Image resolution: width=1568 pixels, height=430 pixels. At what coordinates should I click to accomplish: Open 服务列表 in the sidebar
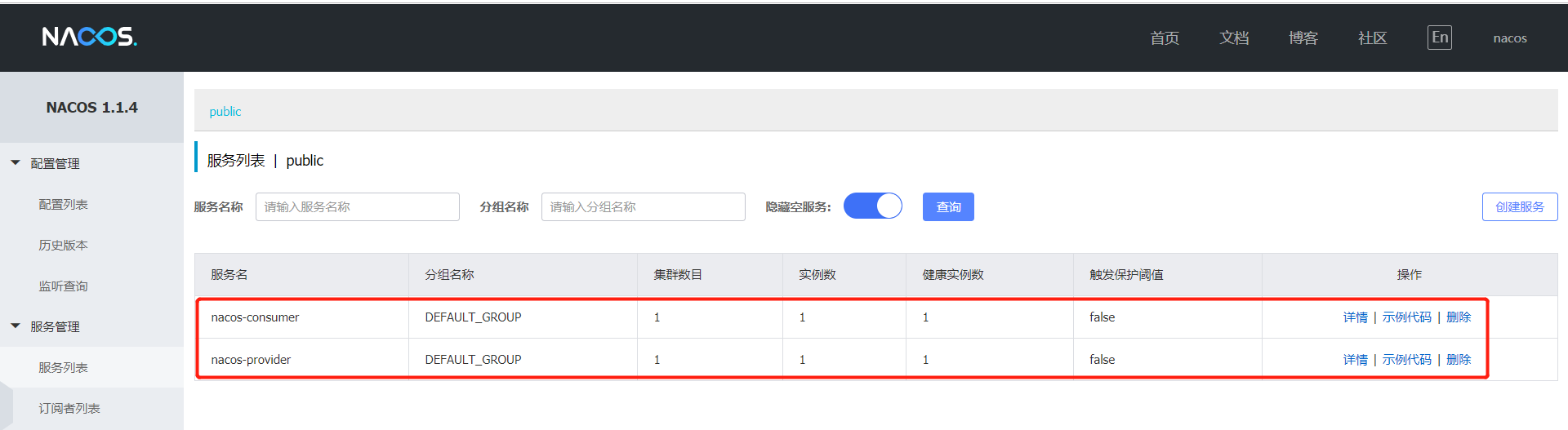pyautogui.click(x=64, y=368)
